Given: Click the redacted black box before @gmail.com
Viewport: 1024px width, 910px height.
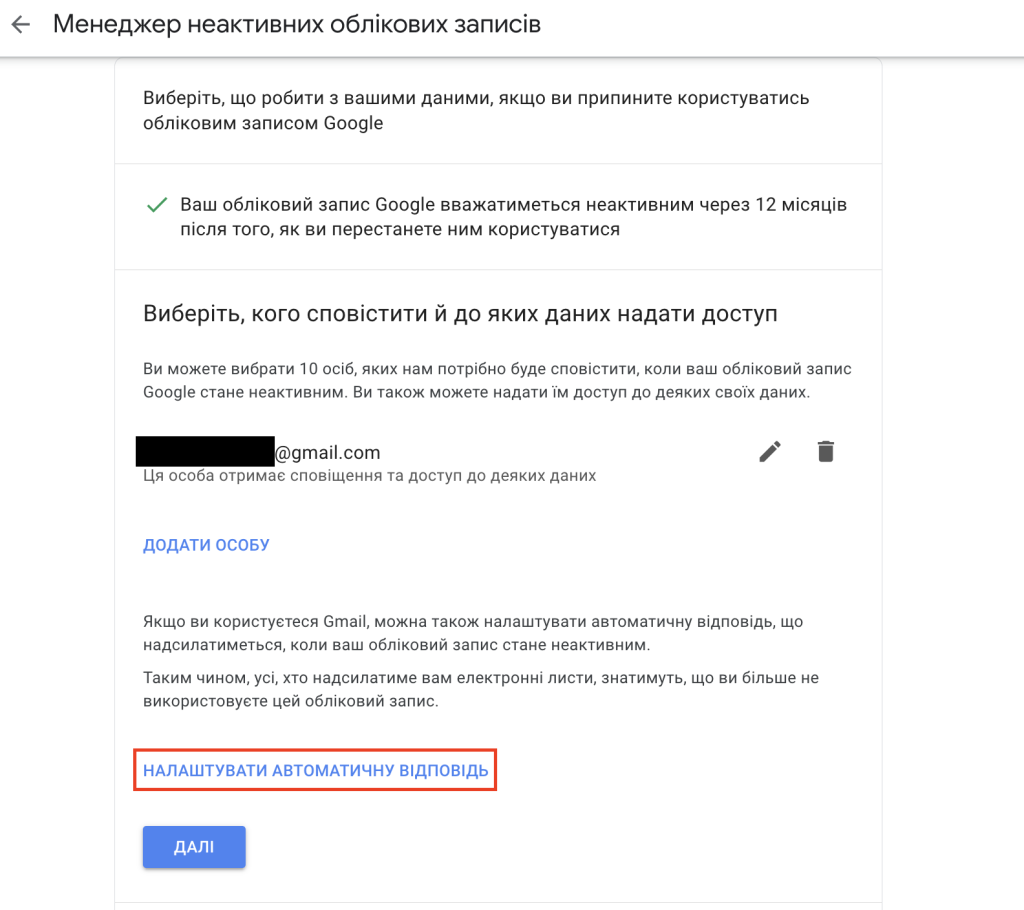Looking at the screenshot, I should (x=205, y=451).
